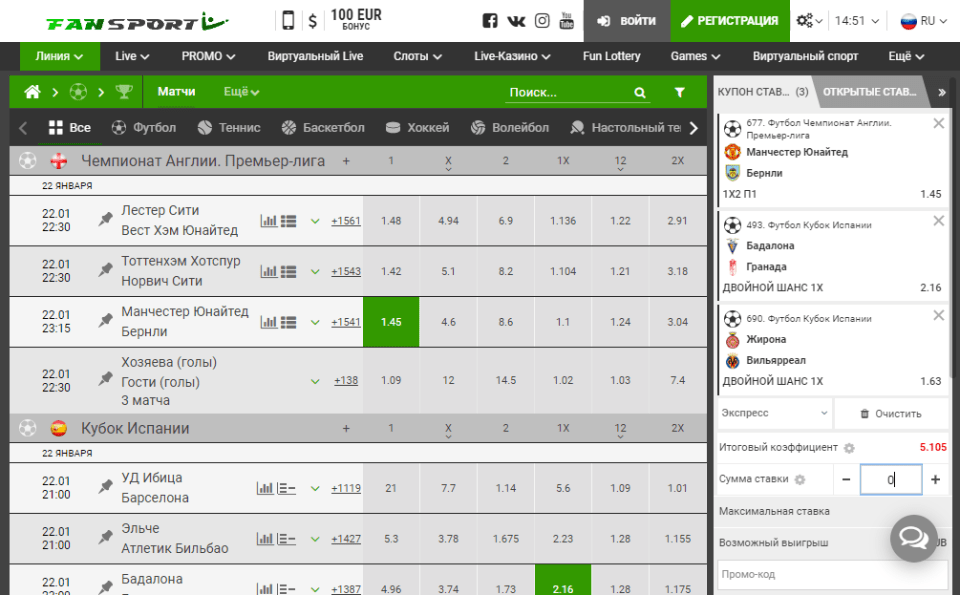Increase stake with plus button

pyautogui.click(x=936, y=479)
